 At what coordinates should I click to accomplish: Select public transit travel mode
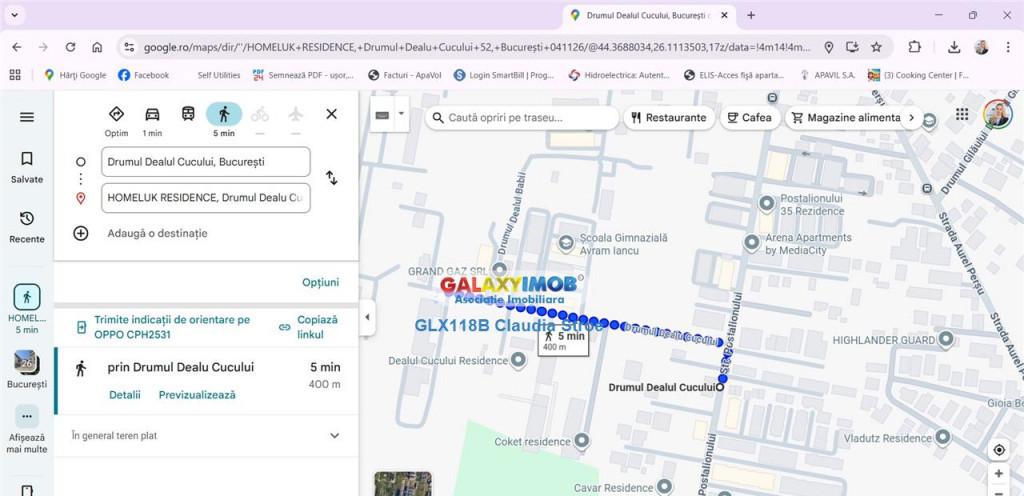(188, 115)
